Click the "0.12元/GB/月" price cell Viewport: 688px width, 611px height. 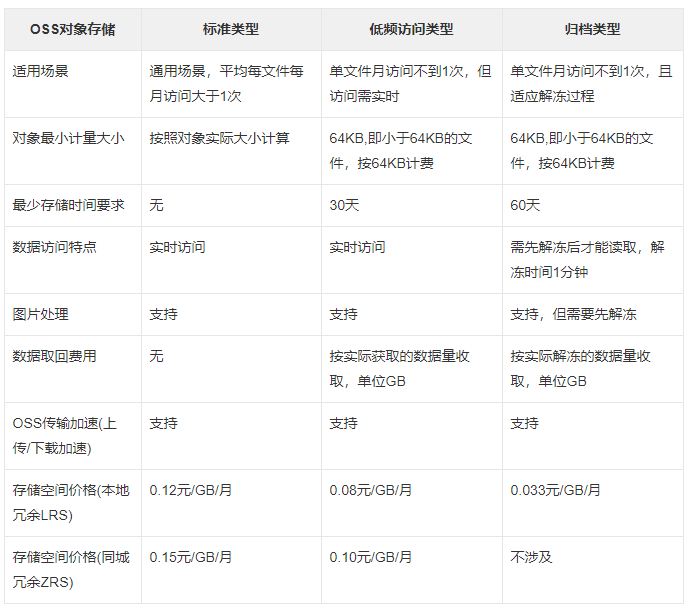[x=191, y=490]
